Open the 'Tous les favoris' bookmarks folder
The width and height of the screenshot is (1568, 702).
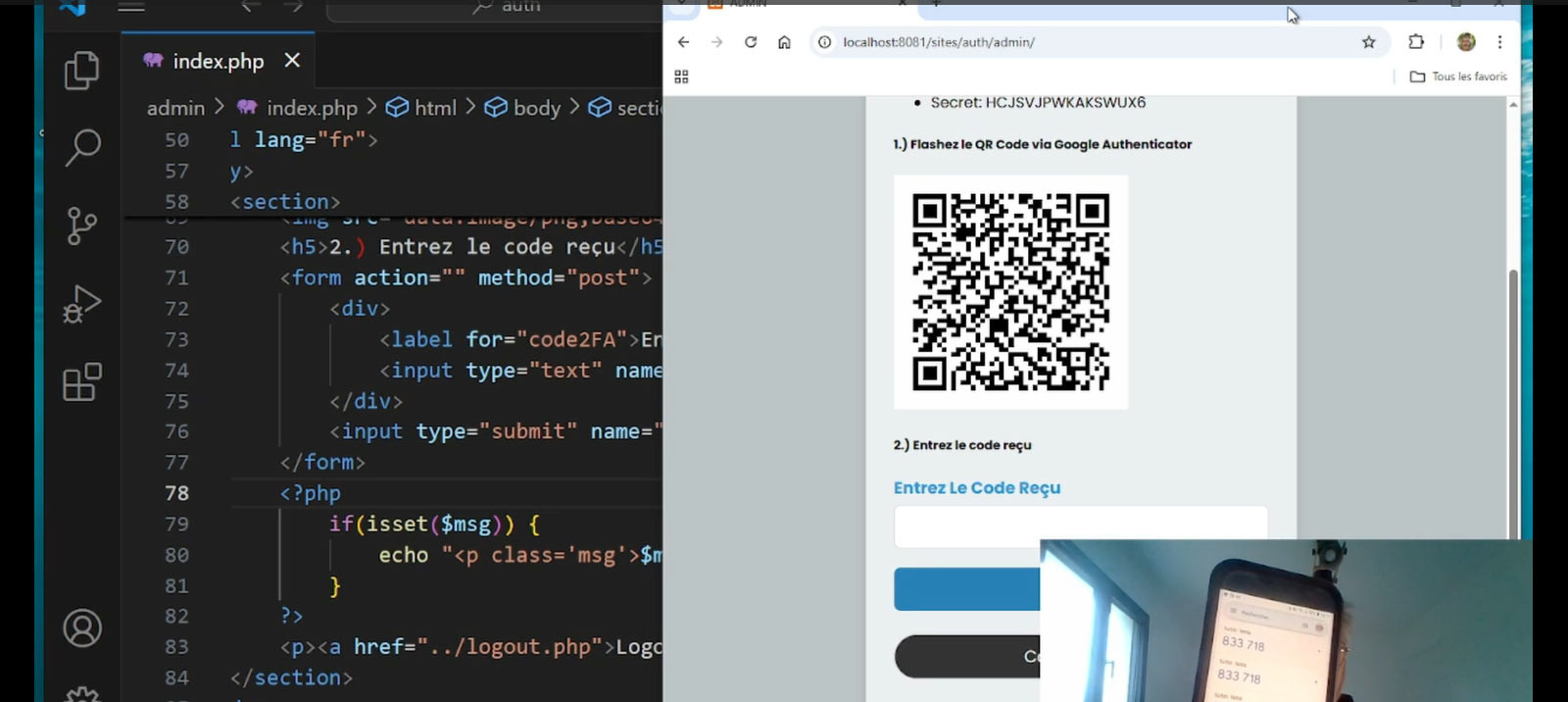1458,76
